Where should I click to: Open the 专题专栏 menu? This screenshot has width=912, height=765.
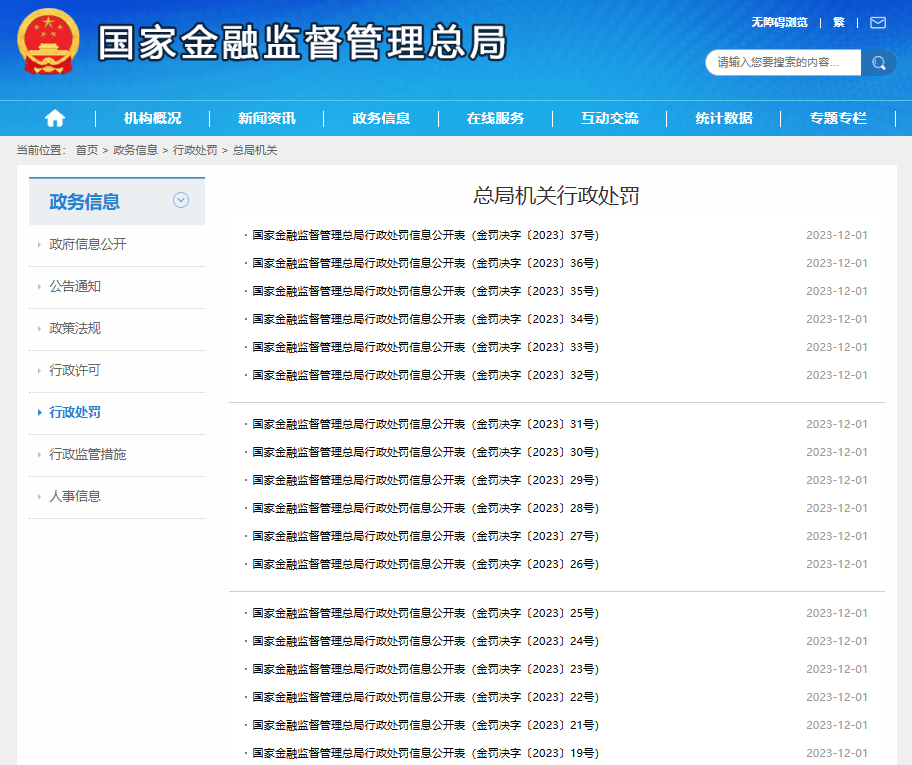838,118
